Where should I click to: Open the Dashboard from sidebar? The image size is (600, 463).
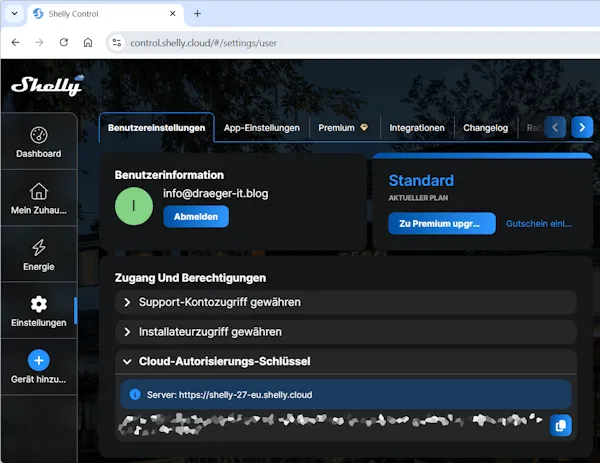click(38, 142)
